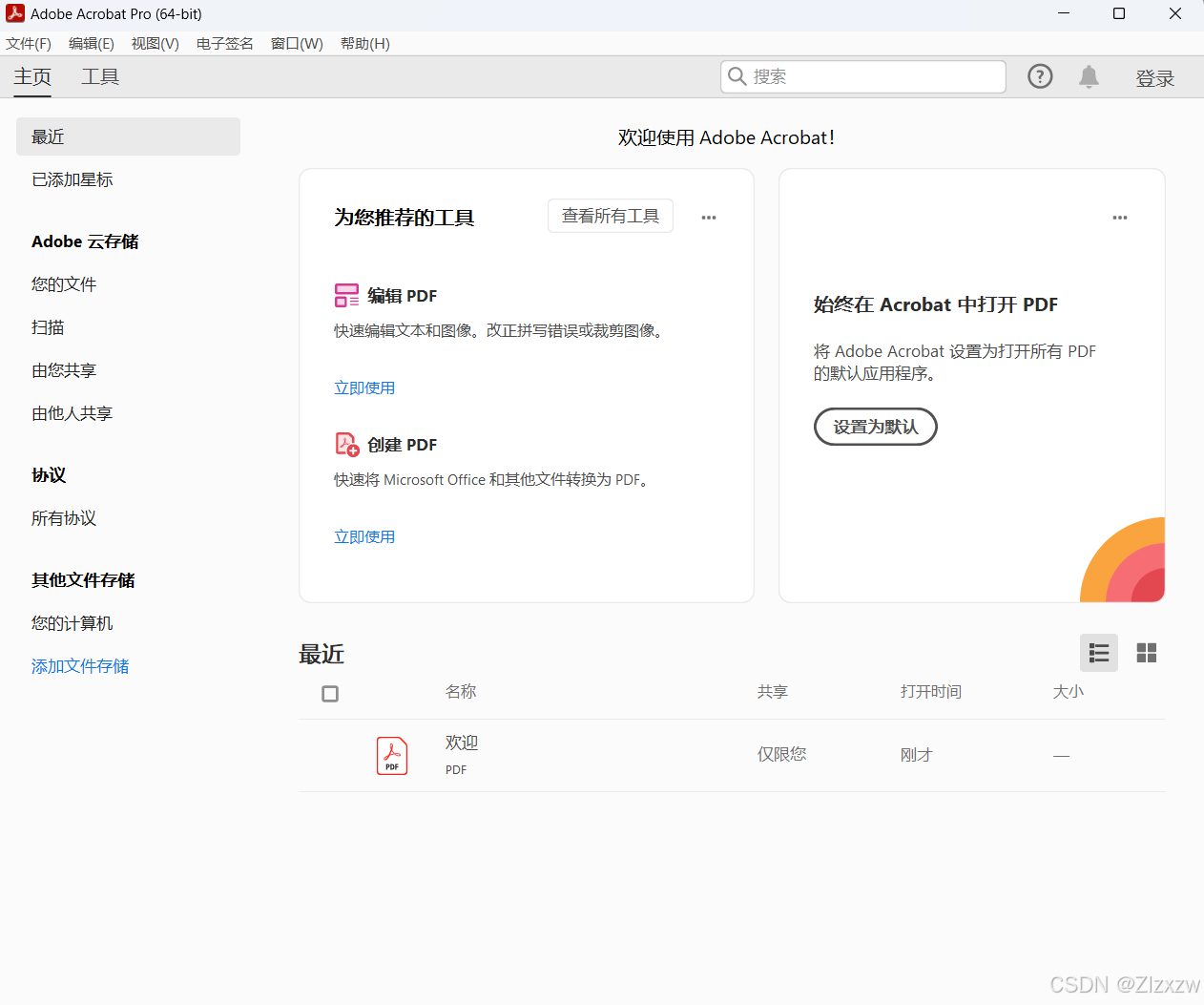This screenshot has height=1005, width=1204.
Task: Open 由您共享 in the sidebar
Action: point(64,370)
